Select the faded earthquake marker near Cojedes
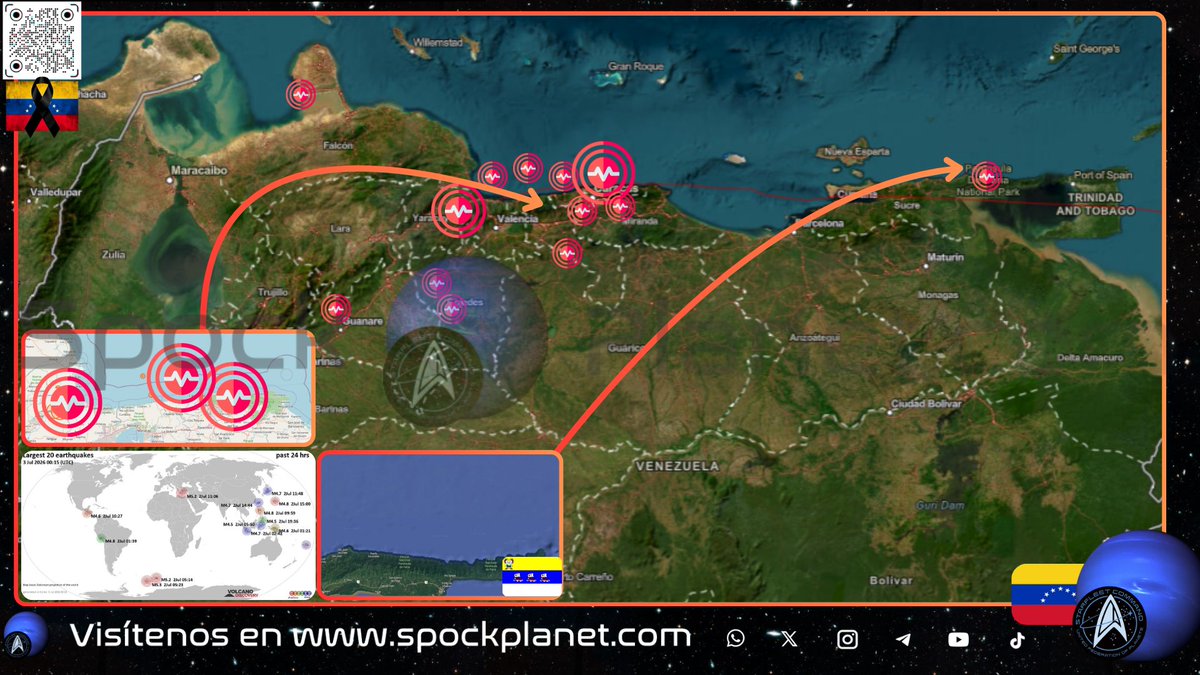 point(451,308)
